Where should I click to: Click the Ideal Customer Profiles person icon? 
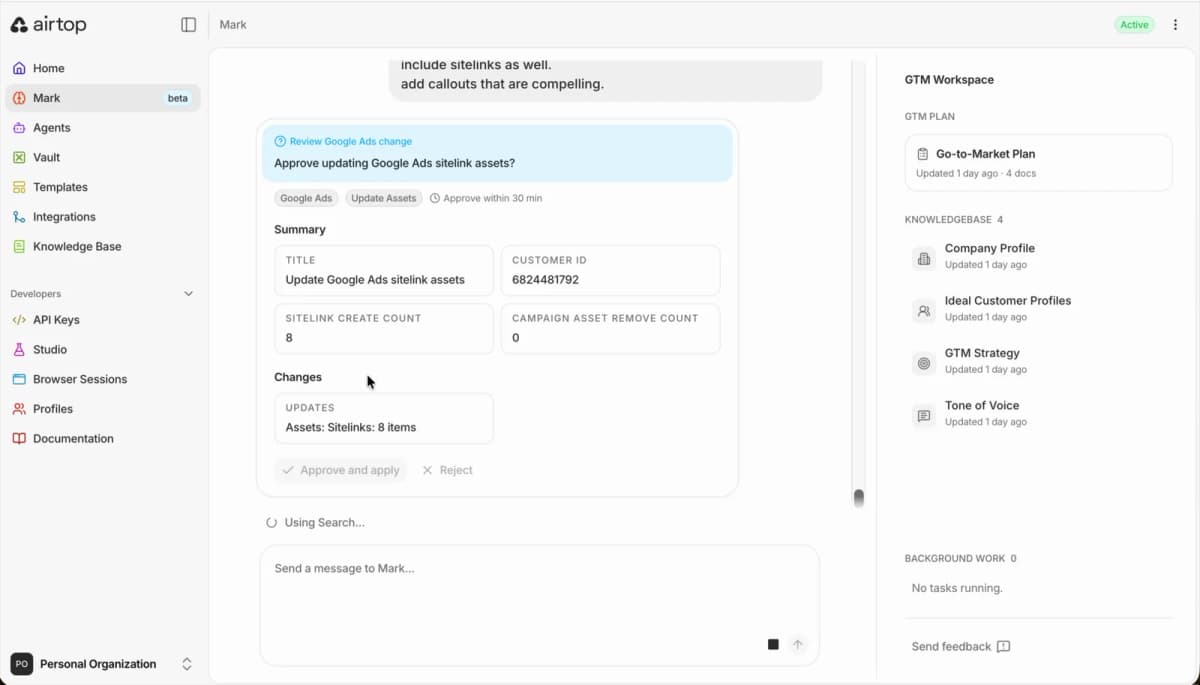tap(924, 311)
